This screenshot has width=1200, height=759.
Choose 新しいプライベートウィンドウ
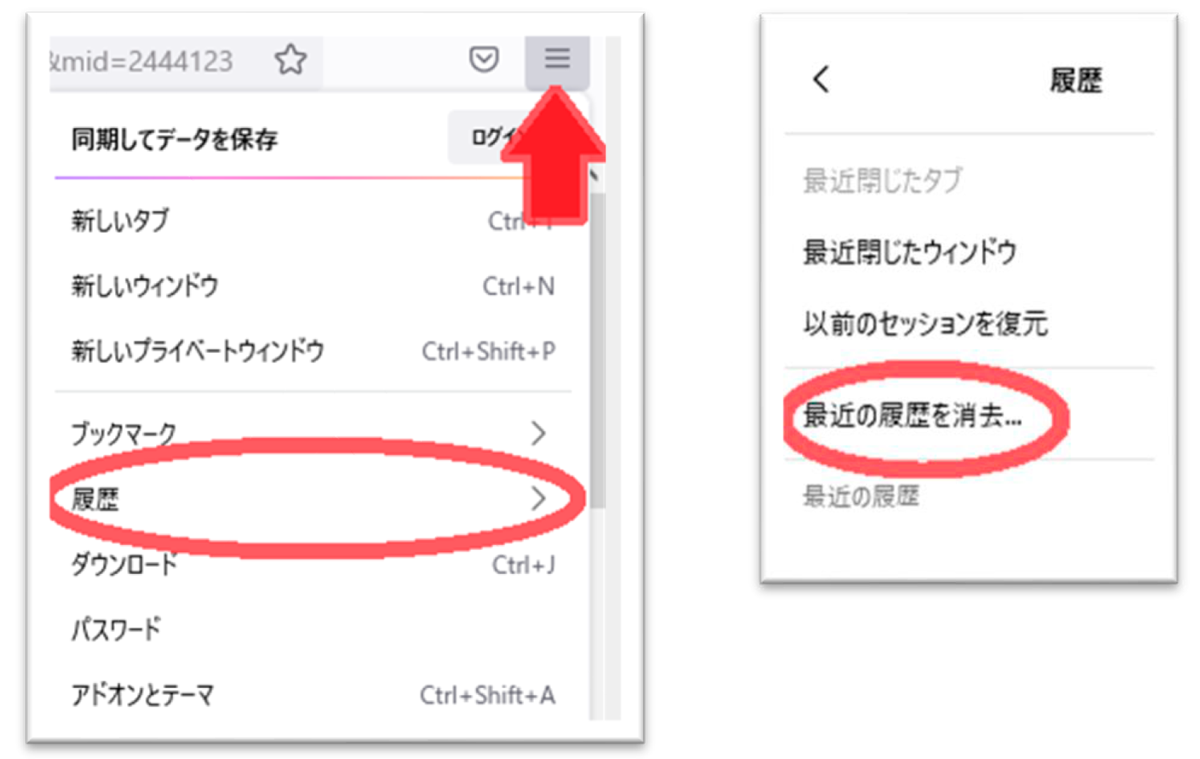tap(312, 352)
